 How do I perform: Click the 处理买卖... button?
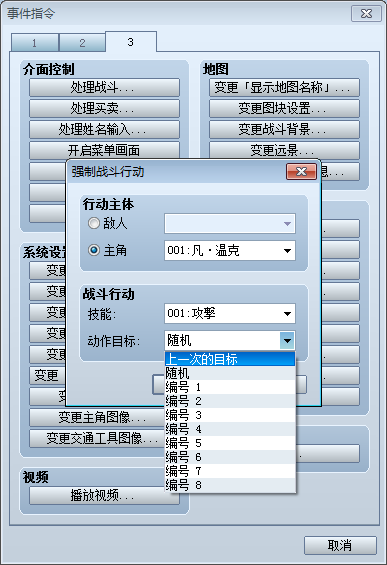104,108
